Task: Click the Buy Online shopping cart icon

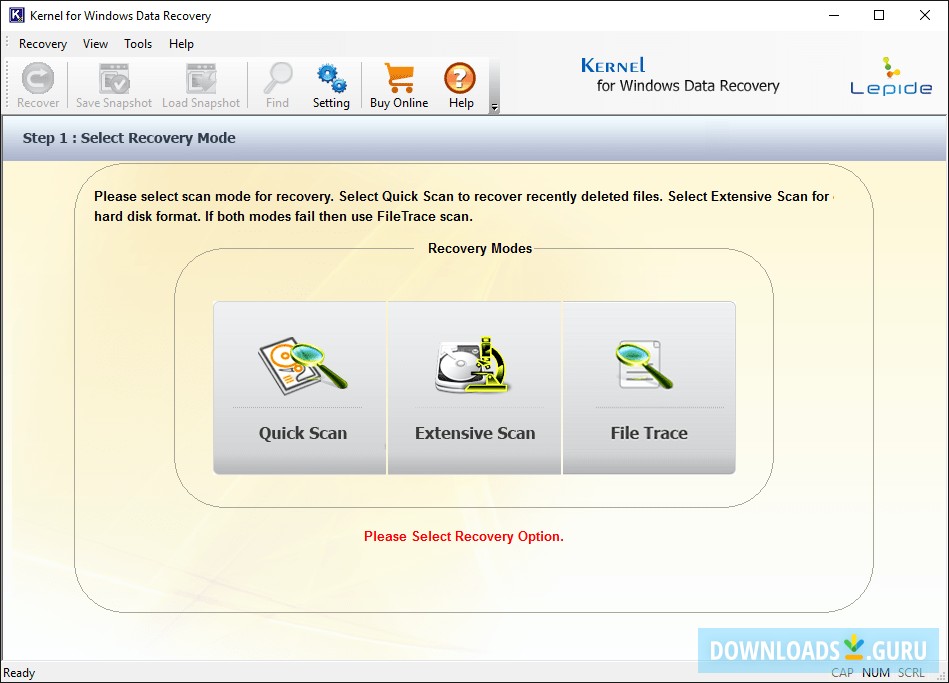Action: tap(399, 85)
